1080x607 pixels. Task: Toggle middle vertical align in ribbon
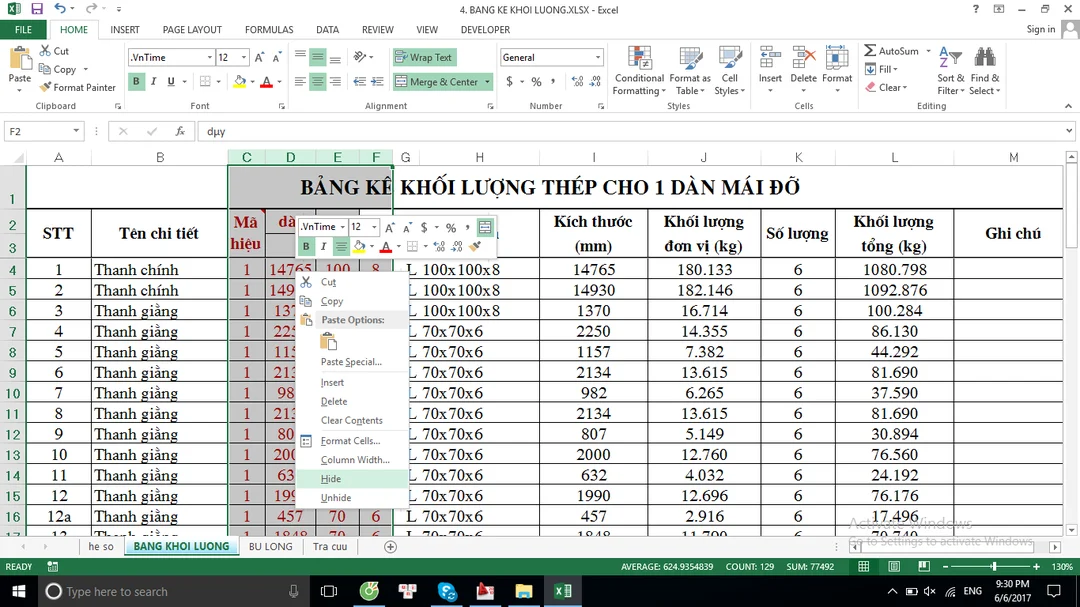point(318,57)
